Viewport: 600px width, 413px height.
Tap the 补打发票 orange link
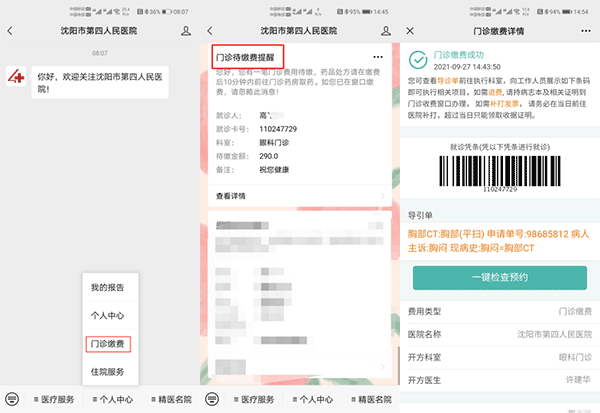[x=504, y=104]
